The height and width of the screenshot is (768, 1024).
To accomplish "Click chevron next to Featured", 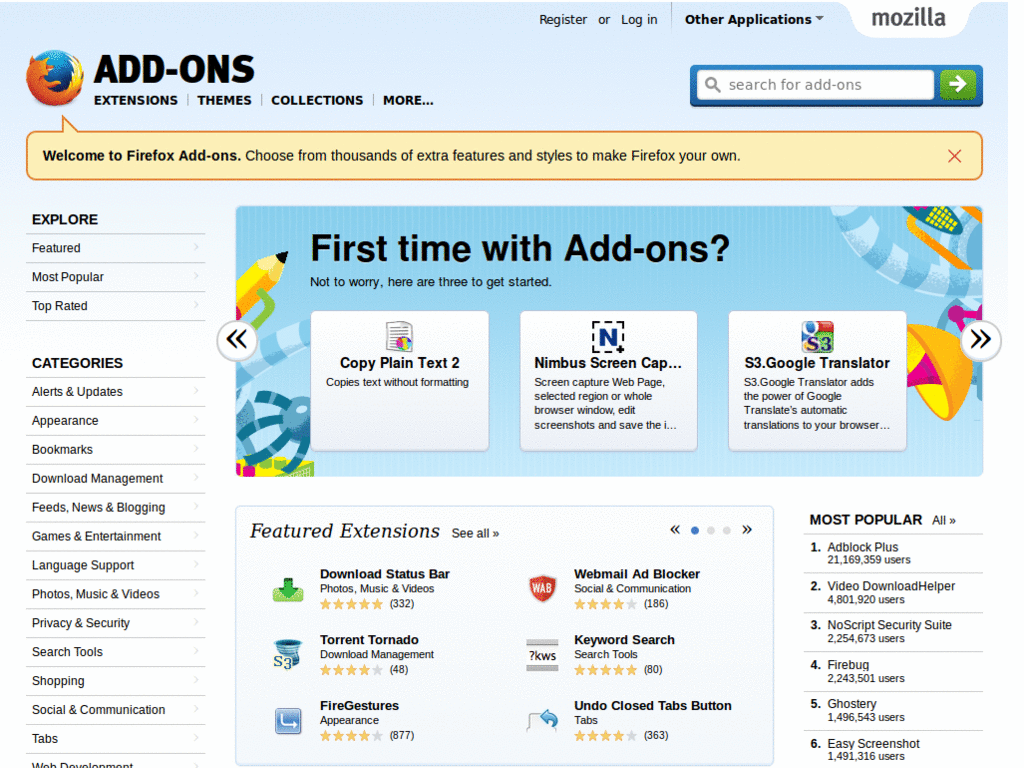I will click(x=196, y=247).
